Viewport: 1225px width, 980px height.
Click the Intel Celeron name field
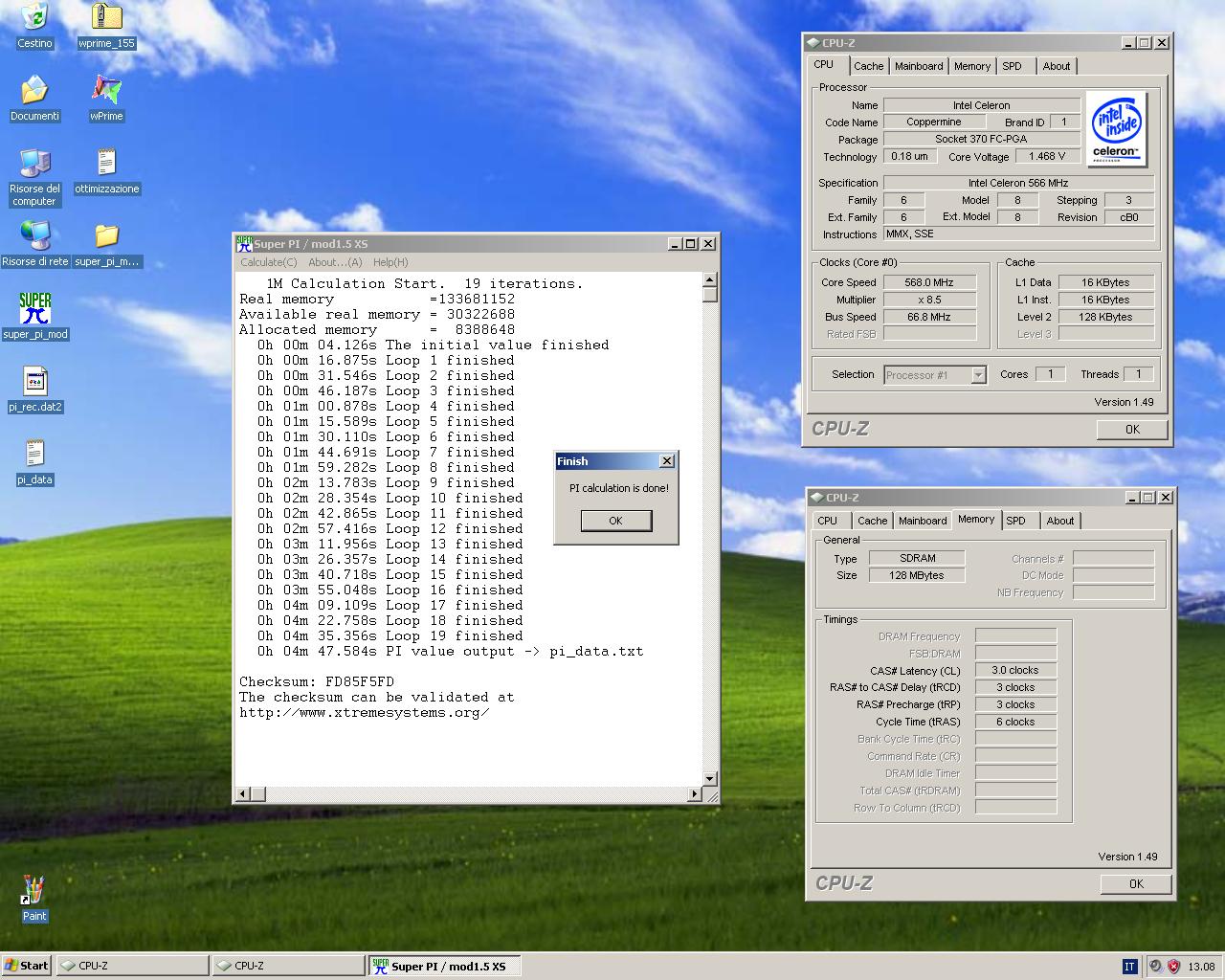pyautogui.click(x=982, y=105)
